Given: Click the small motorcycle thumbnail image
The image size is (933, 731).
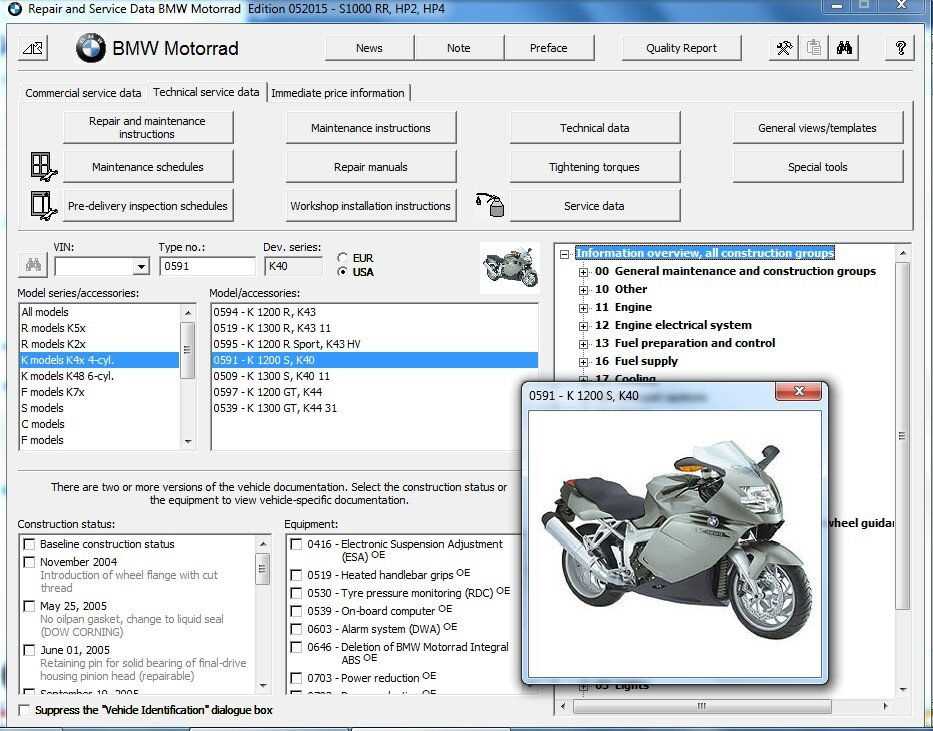Looking at the screenshot, I should coord(511,268).
